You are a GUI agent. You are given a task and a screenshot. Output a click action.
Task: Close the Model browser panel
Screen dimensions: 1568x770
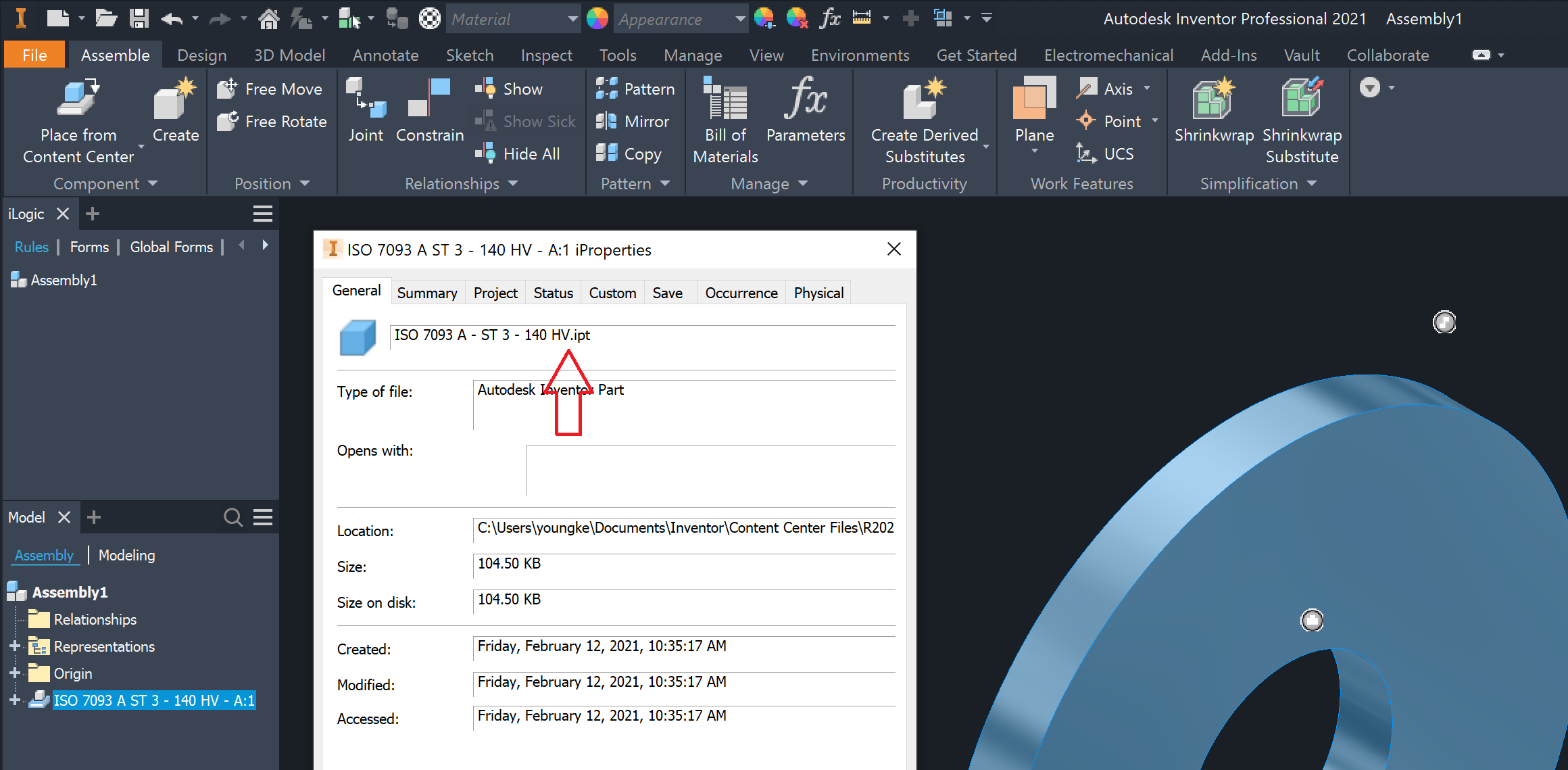tap(64, 517)
